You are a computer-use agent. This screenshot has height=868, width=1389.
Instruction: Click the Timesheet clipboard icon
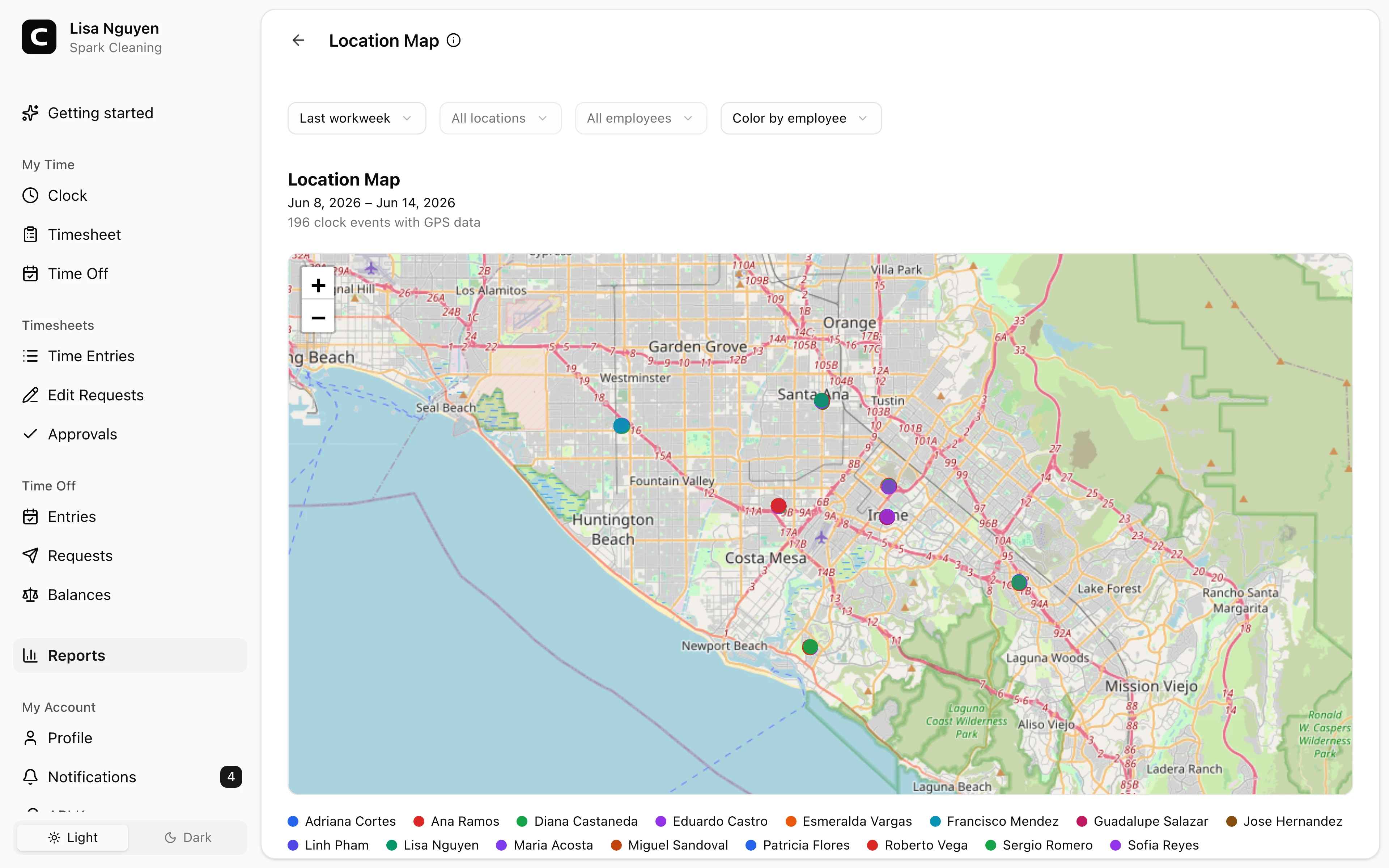coord(30,235)
